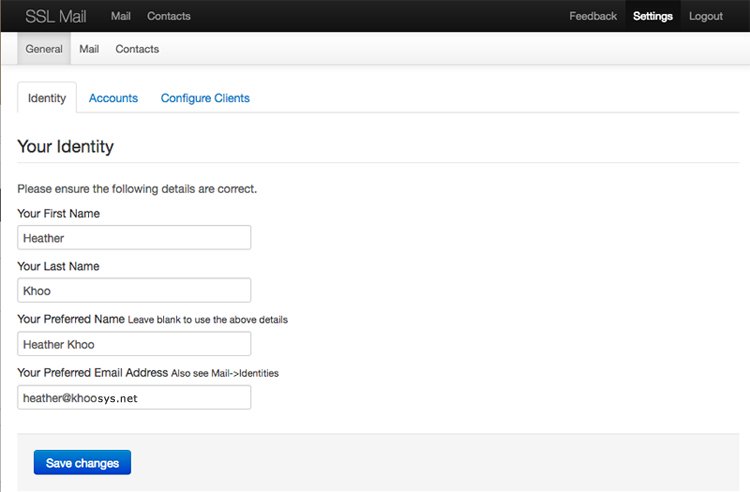Screen dimensions: 750x492
Task: Select Settings in the top navigation bar
Action: (x=653, y=16)
